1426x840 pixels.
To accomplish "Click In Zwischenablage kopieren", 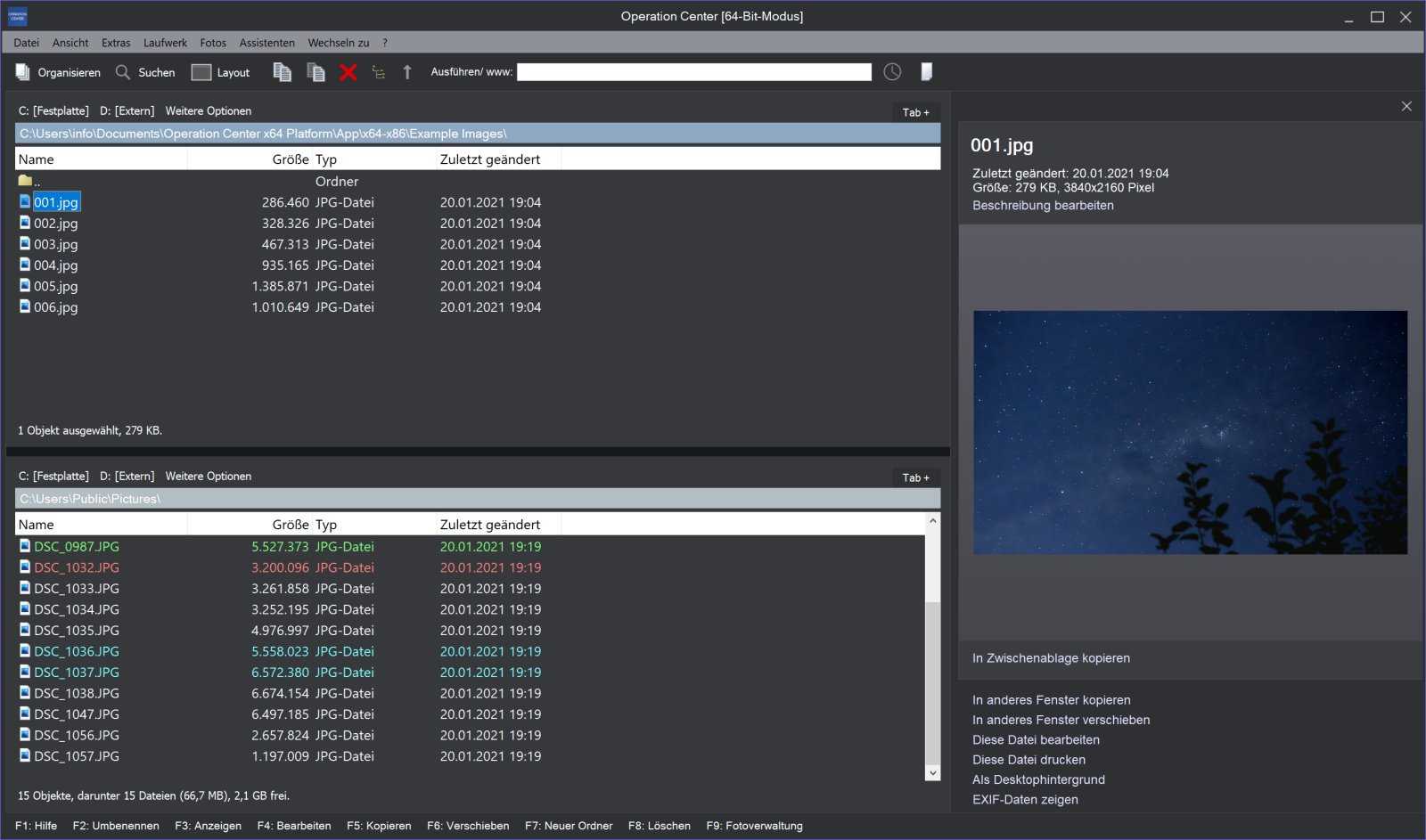I will [1051, 658].
